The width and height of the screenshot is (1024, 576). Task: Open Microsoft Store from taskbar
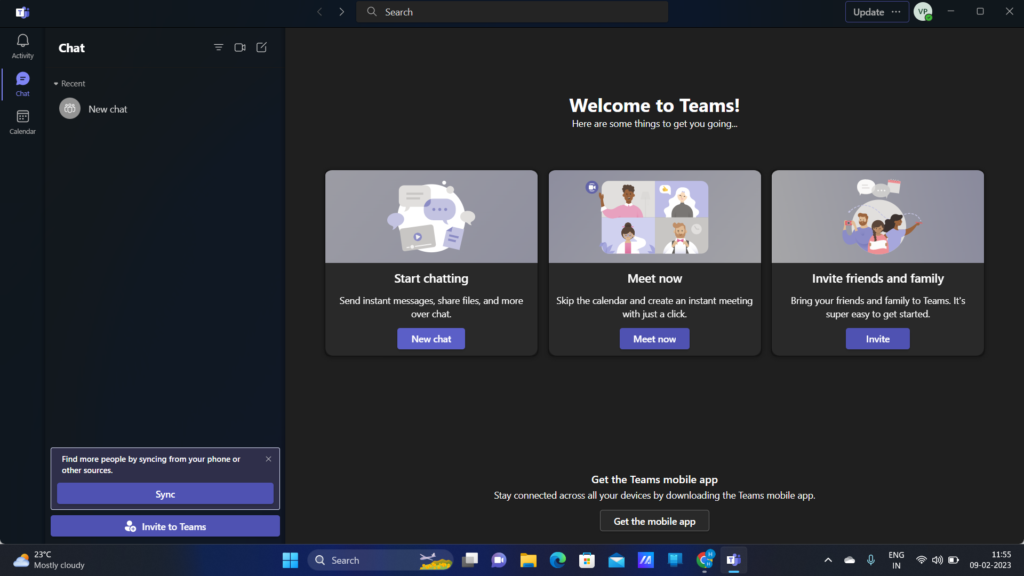pos(587,560)
